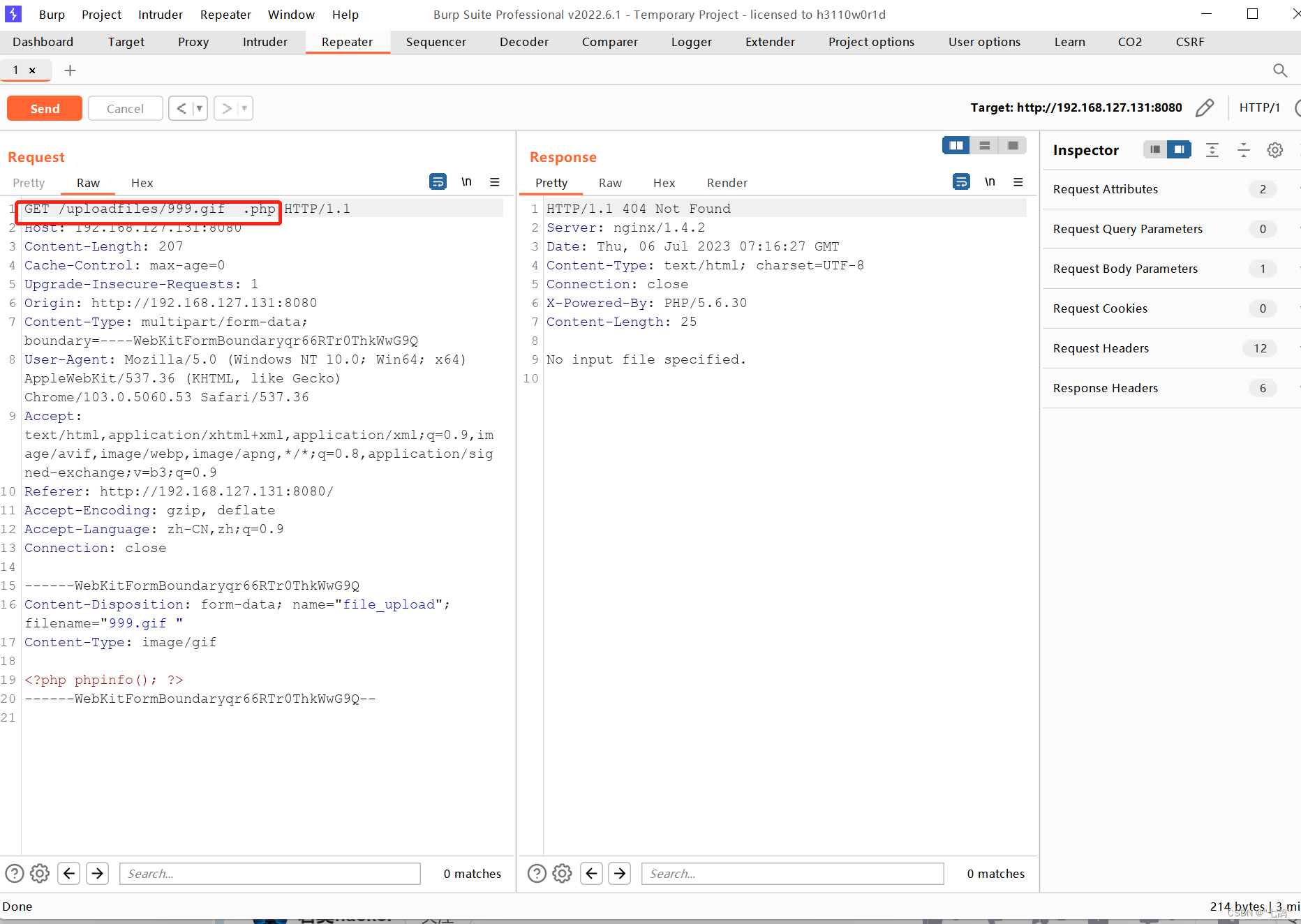Image resolution: width=1301 pixels, height=924 pixels.
Task: Open the Burp menu
Action: [52, 14]
